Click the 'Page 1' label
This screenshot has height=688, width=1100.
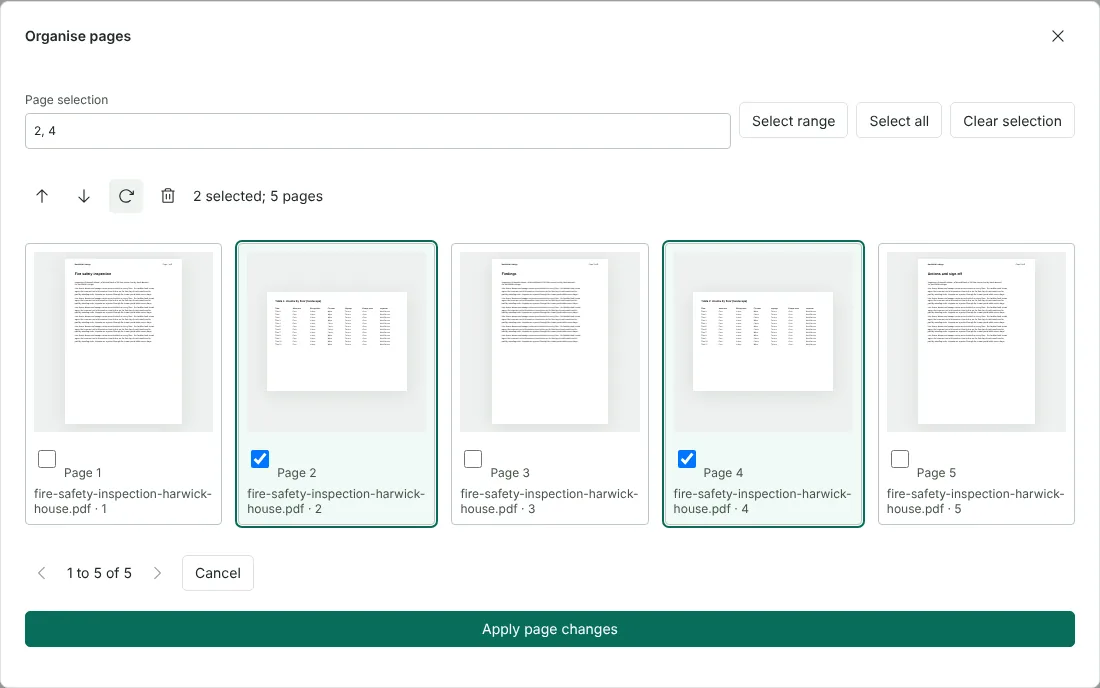point(83,473)
